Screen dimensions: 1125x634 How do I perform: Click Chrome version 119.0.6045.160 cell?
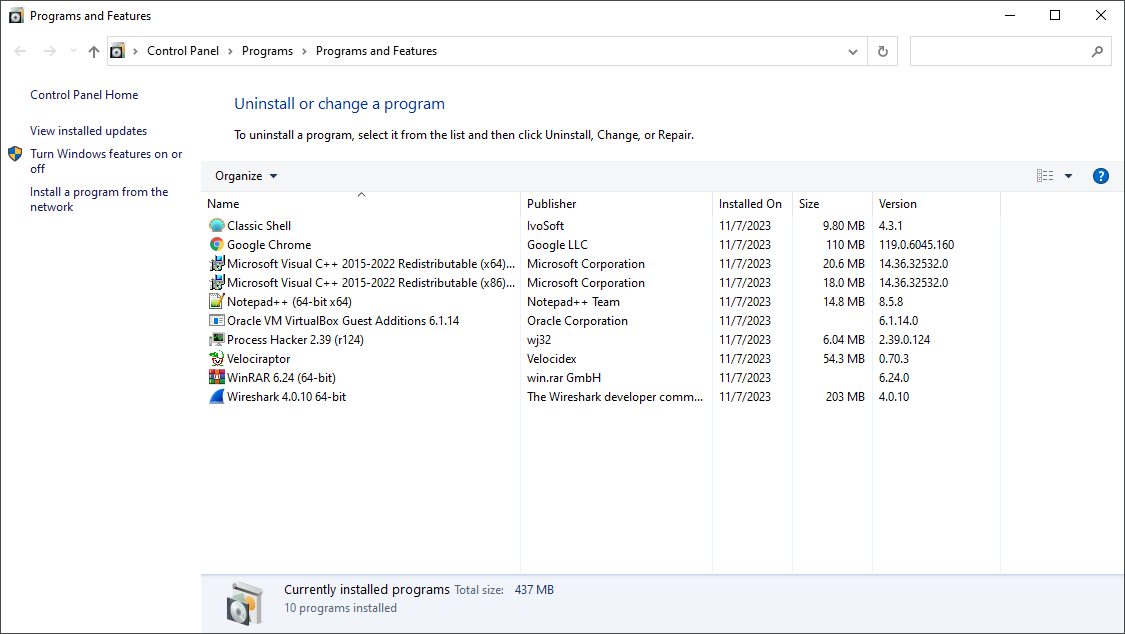(916, 245)
